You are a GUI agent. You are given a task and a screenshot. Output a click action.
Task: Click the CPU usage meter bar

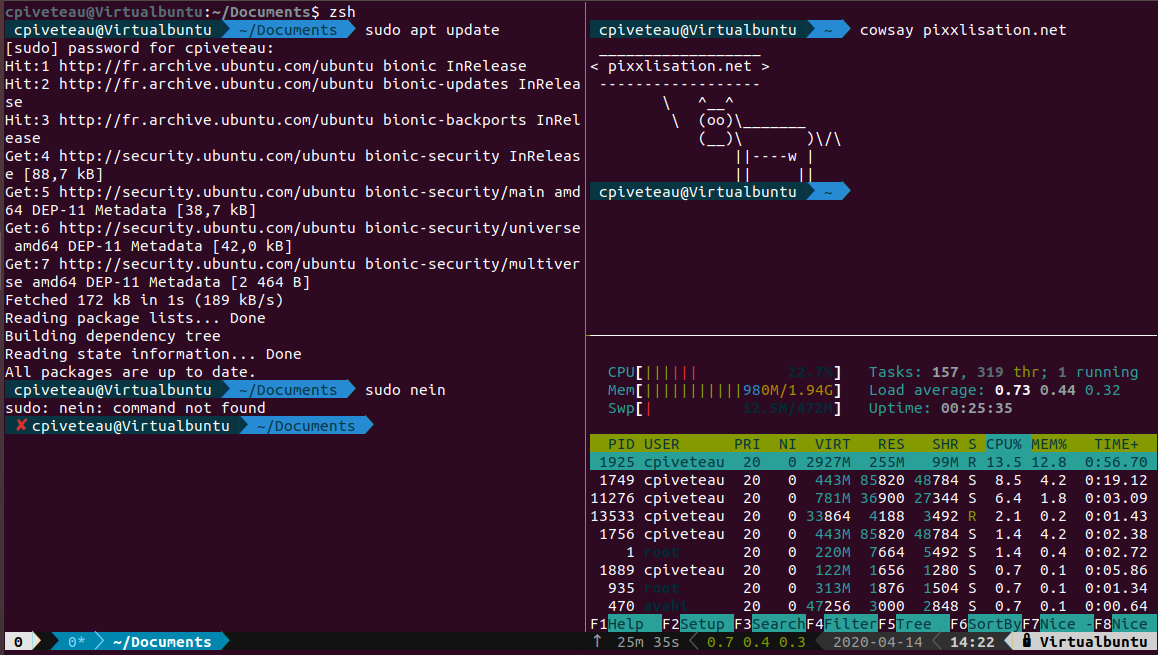pyautogui.click(x=738, y=372)
